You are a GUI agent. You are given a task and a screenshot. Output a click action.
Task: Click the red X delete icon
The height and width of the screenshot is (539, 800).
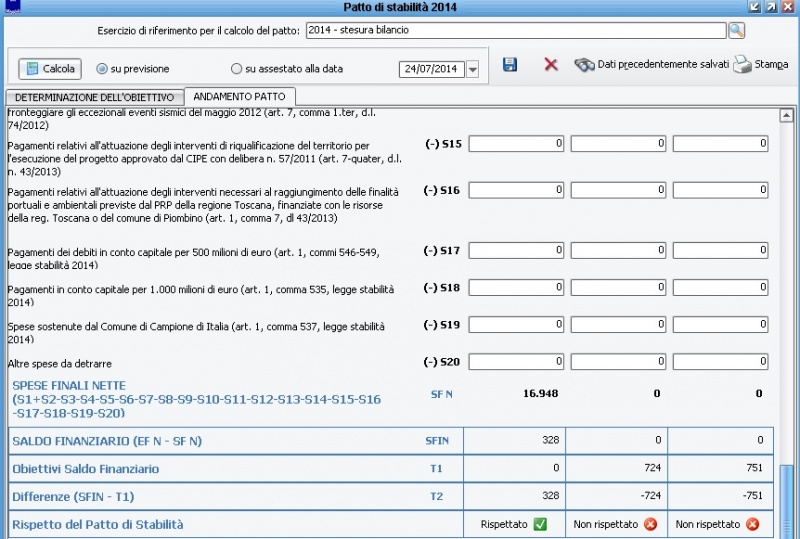pos(551,65)
